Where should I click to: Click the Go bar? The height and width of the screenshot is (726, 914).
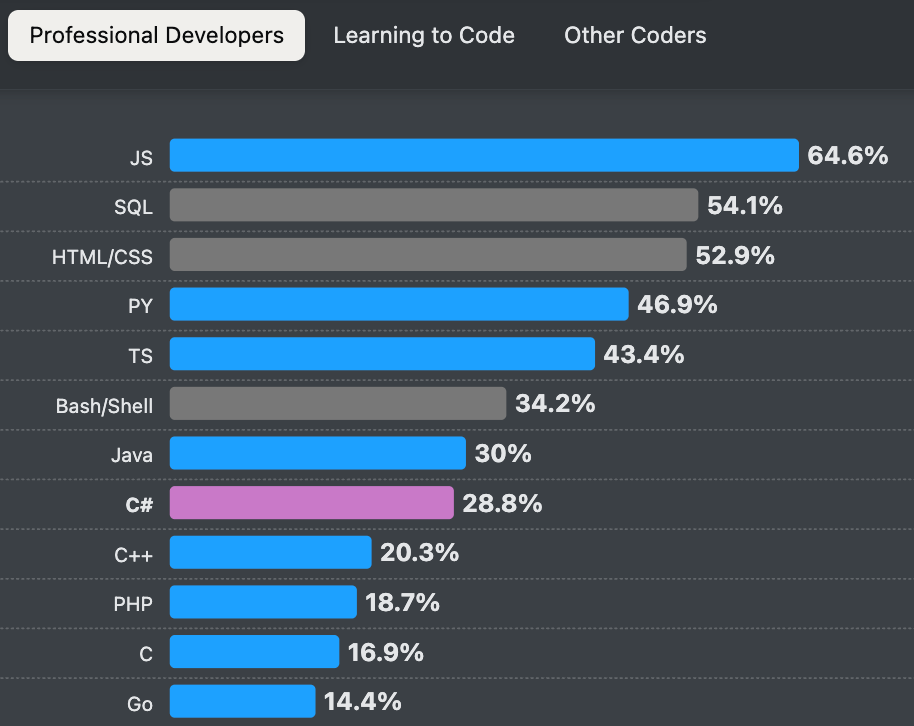tap(242, 702)
